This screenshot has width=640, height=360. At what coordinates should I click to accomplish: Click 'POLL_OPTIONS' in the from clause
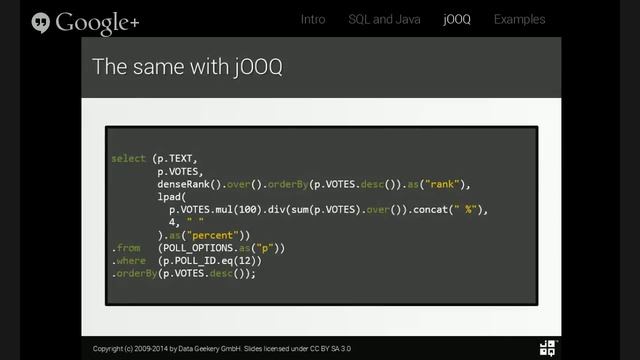click(x=198, y=248)
